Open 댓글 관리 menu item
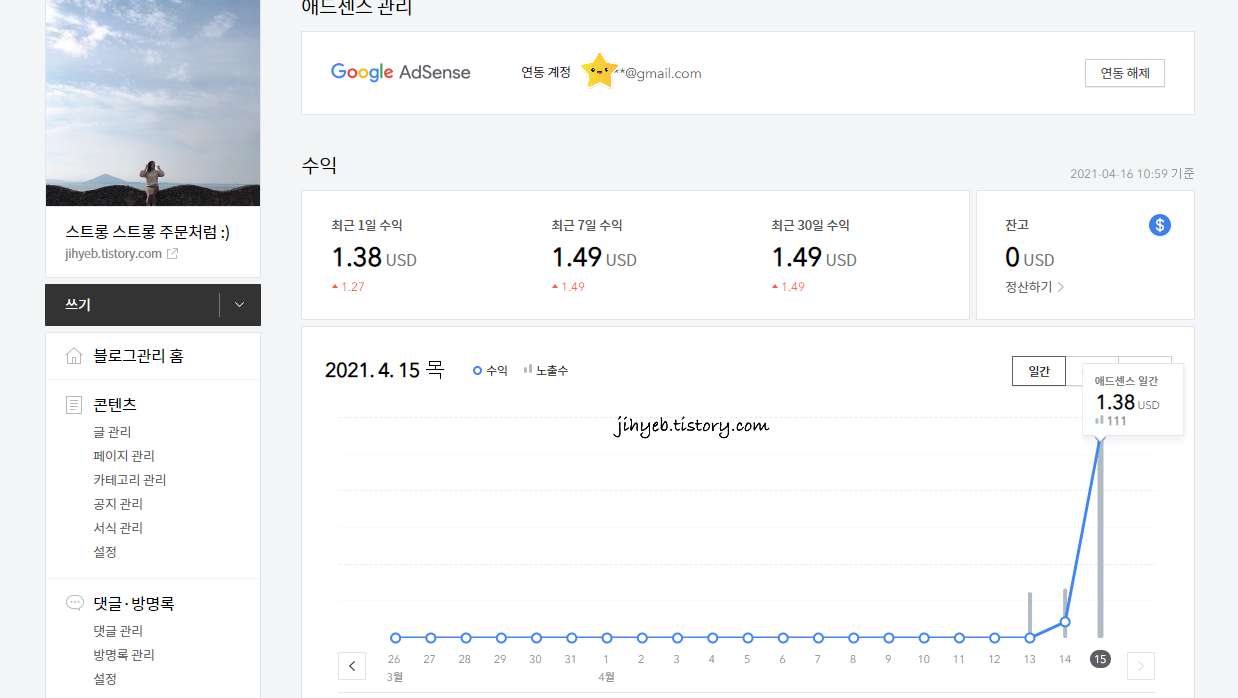 [x=118, y=631]
